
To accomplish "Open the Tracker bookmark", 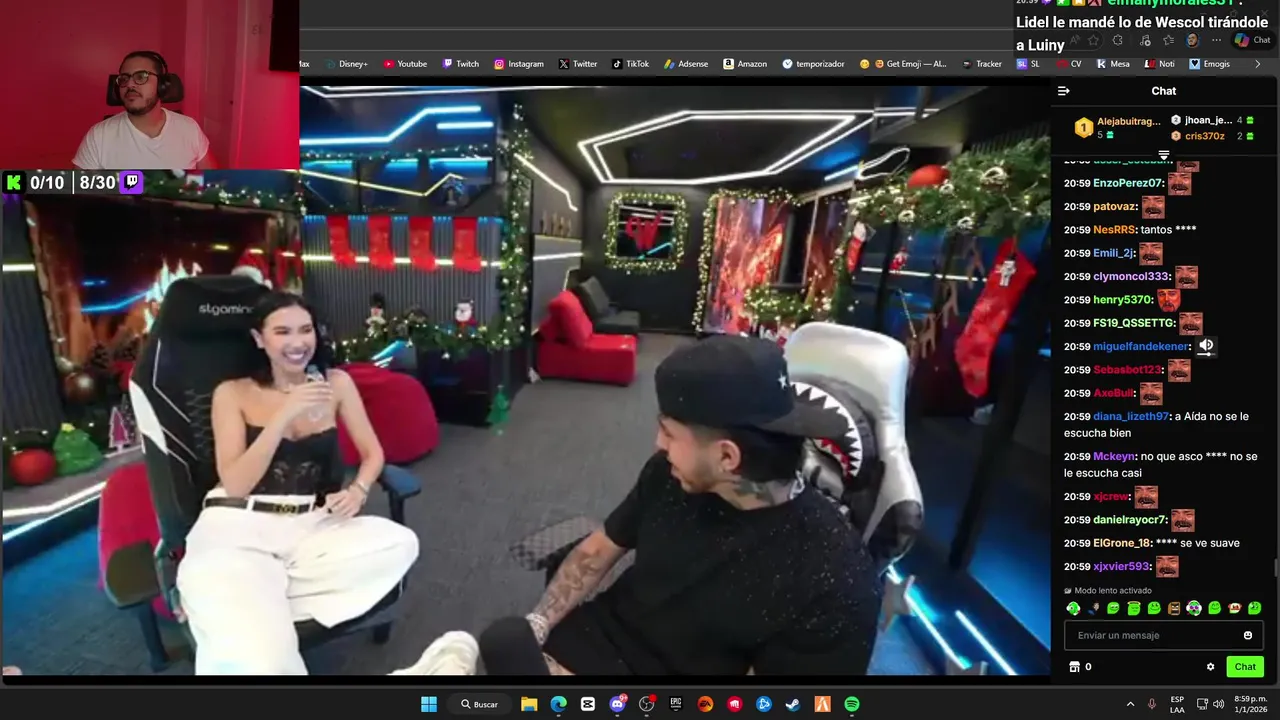I will (982, 64).
